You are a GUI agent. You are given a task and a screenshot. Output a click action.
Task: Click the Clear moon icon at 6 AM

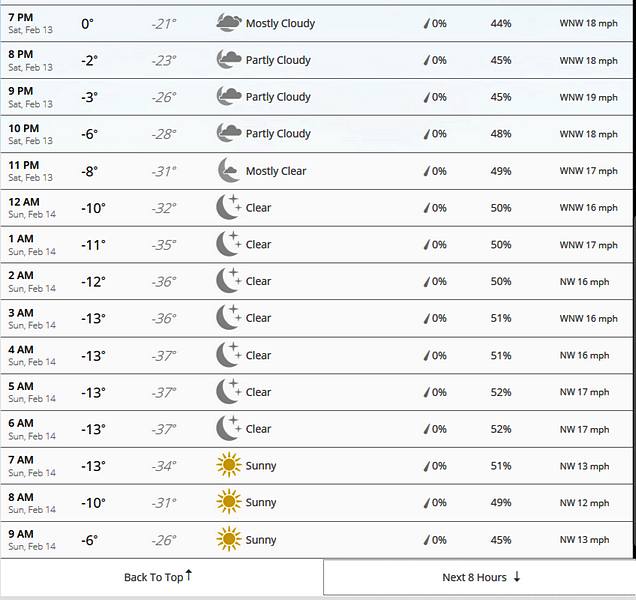[x=229, y=429]
